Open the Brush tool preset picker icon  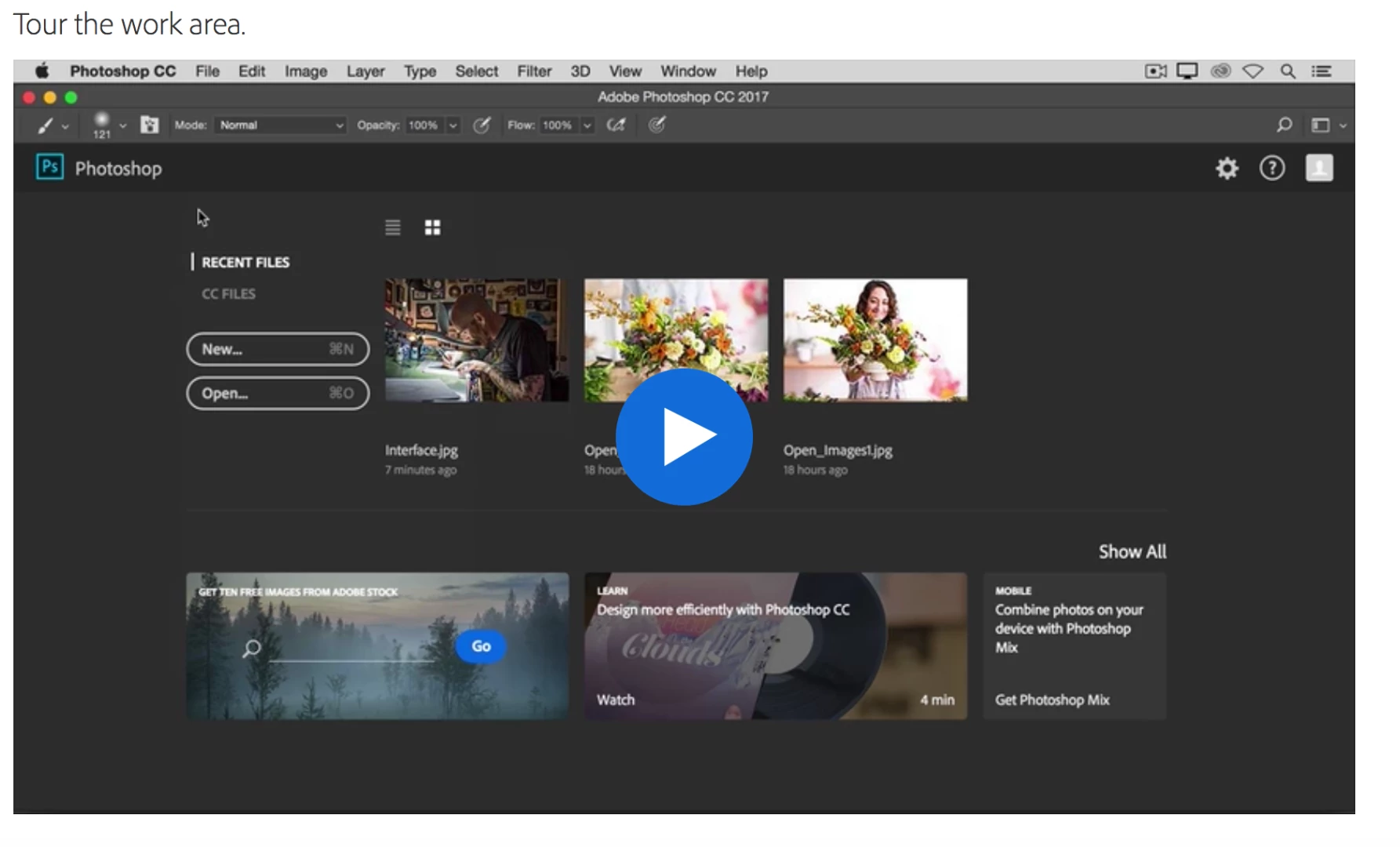pyautogui.click(x=45, y=125)
